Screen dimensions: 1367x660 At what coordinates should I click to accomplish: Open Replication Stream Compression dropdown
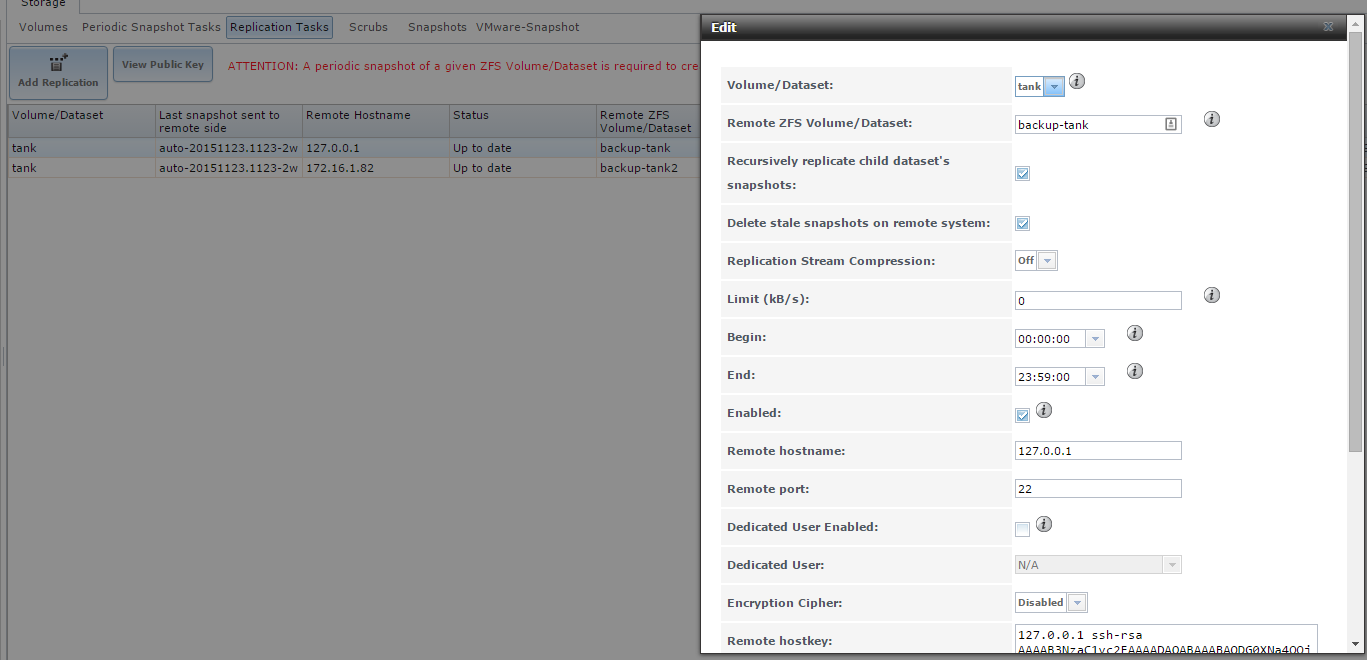pyautogui.click(x=1047, y=261)
